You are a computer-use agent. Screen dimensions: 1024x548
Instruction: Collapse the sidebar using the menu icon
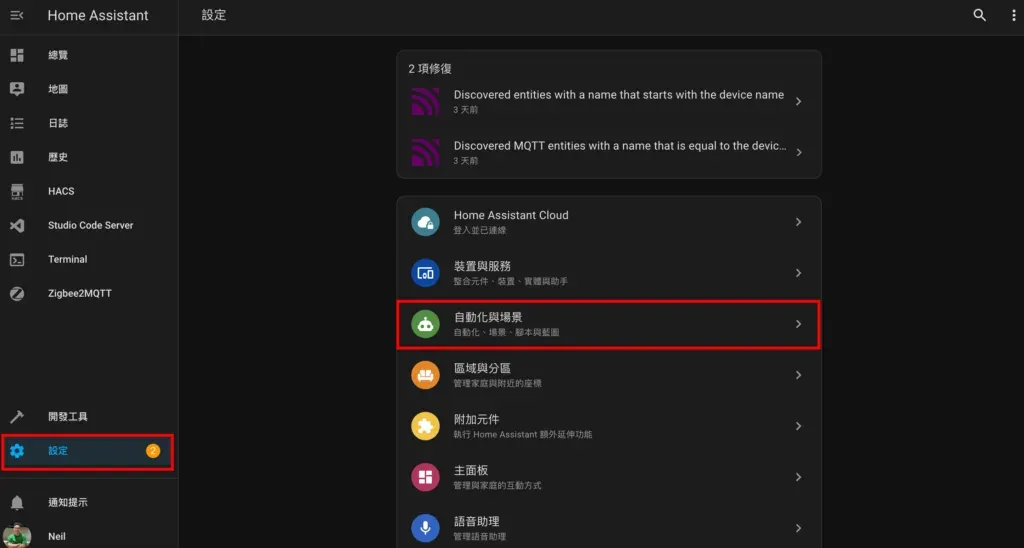(x=17, y=15)
